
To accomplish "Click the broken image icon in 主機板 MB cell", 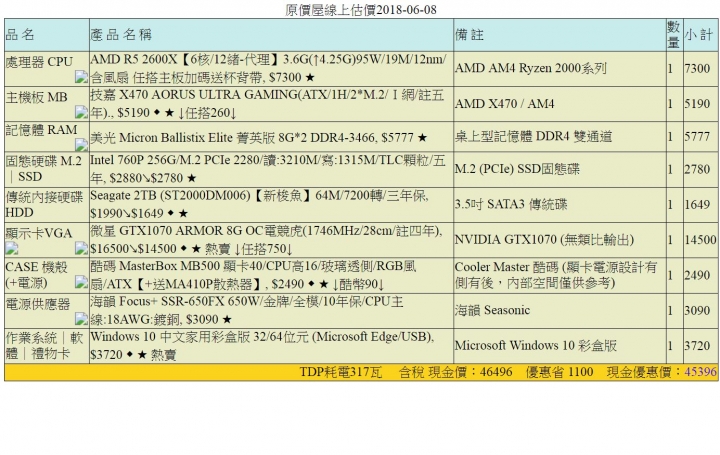I will tap(81, 112).
